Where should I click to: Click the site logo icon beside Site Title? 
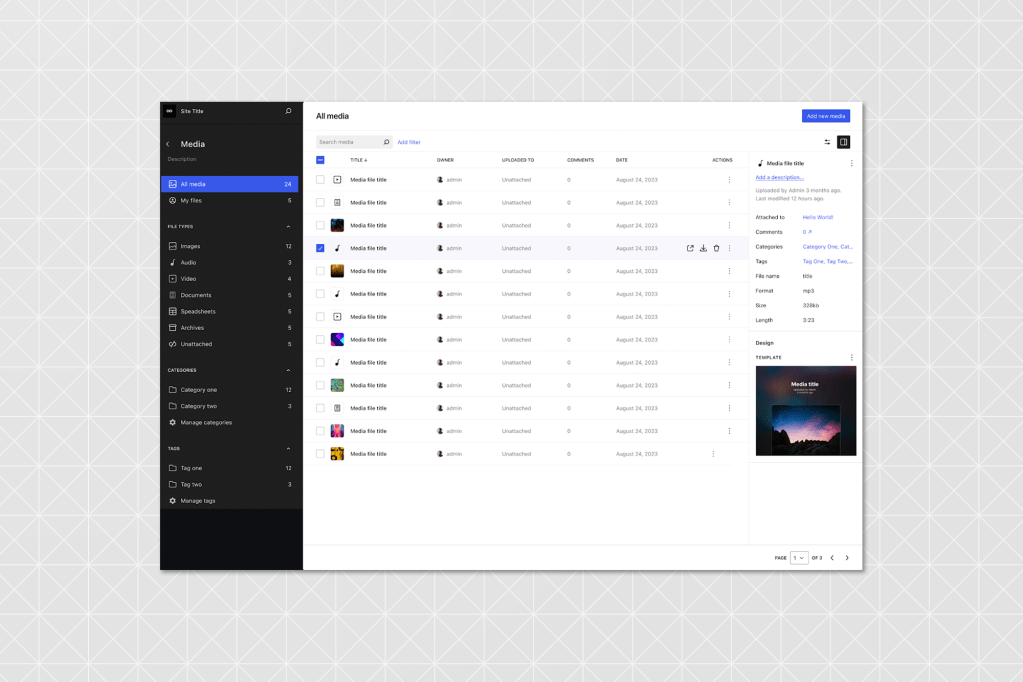click(170, 111)
